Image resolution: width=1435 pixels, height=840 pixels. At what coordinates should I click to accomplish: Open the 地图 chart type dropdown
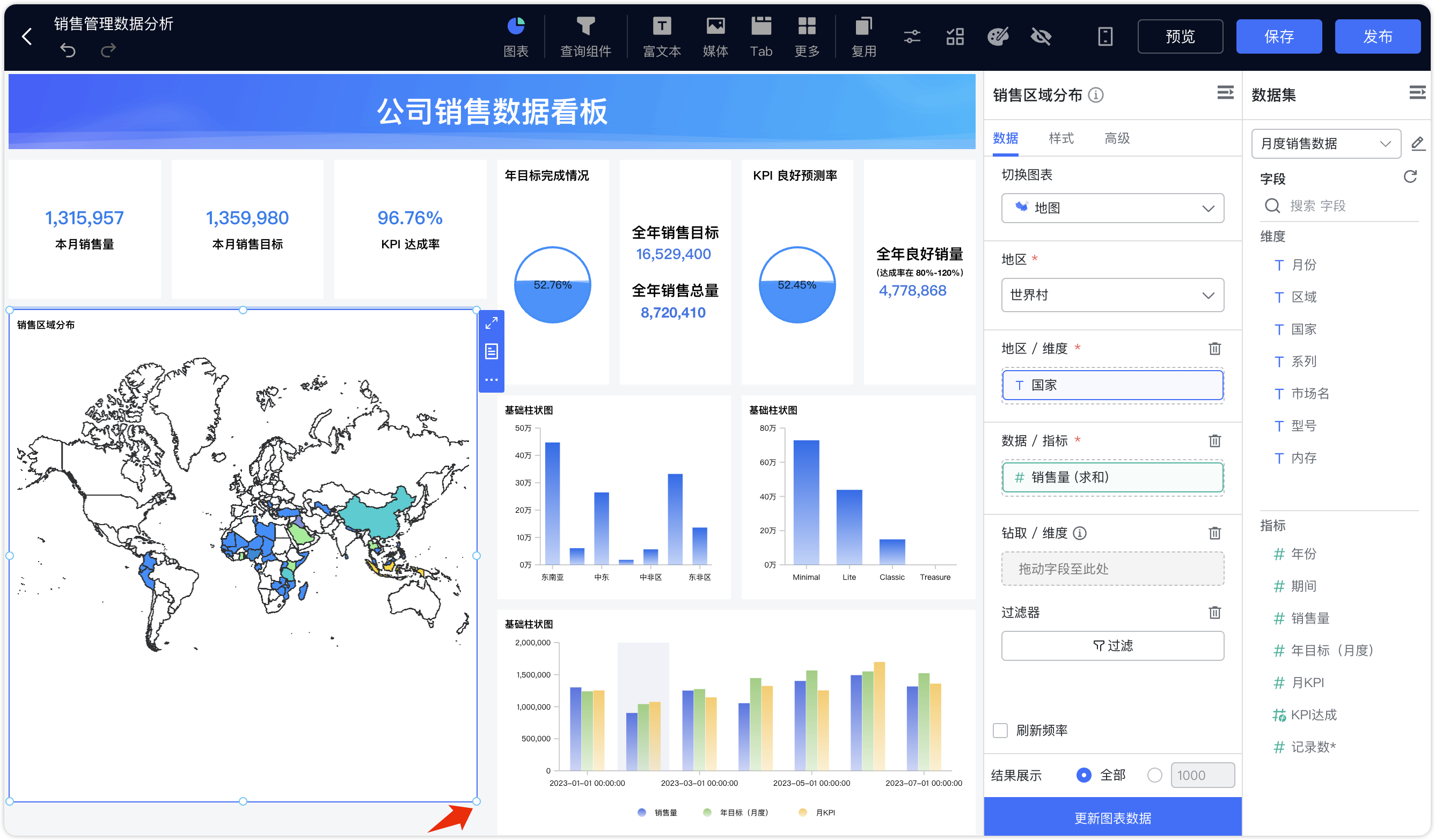(1112, 208)
